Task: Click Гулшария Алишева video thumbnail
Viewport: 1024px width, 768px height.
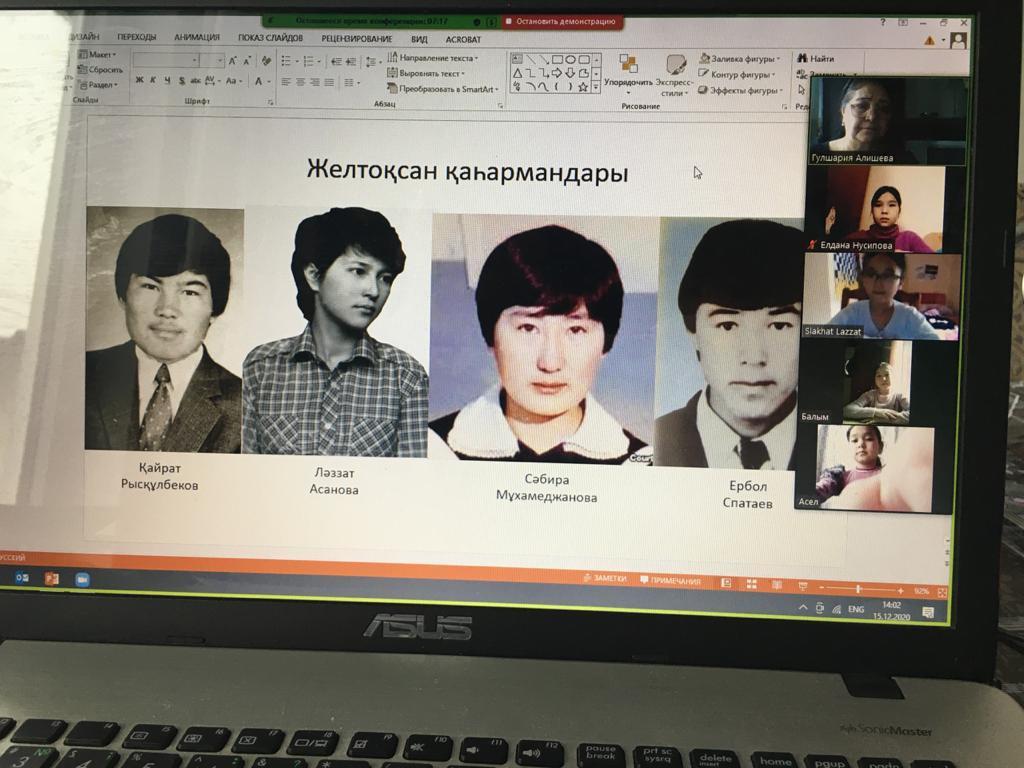Action: (x=888, y=121)
